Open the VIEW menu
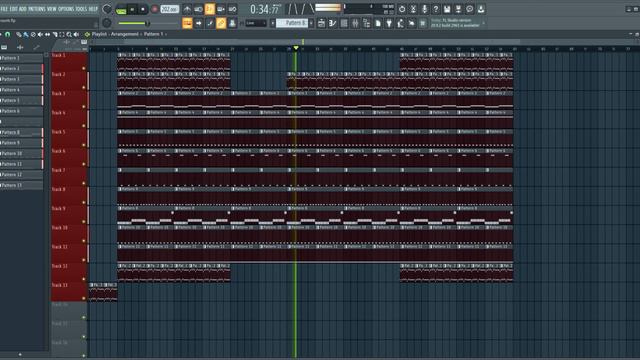Image resolution: width=640 pixels, height=360 pixels. [x=51, y=9]
